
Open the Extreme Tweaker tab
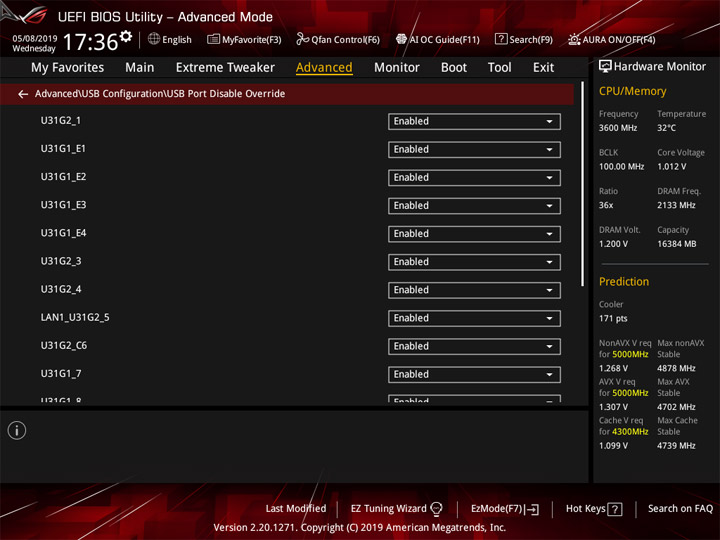tap(225, 68)
